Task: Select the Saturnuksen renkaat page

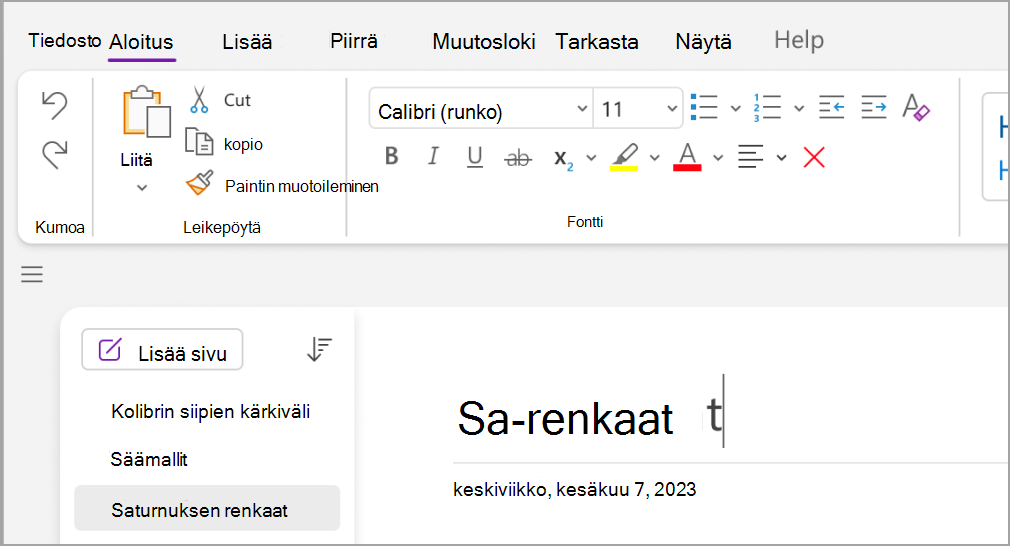Action: click(x=207, y=508)
